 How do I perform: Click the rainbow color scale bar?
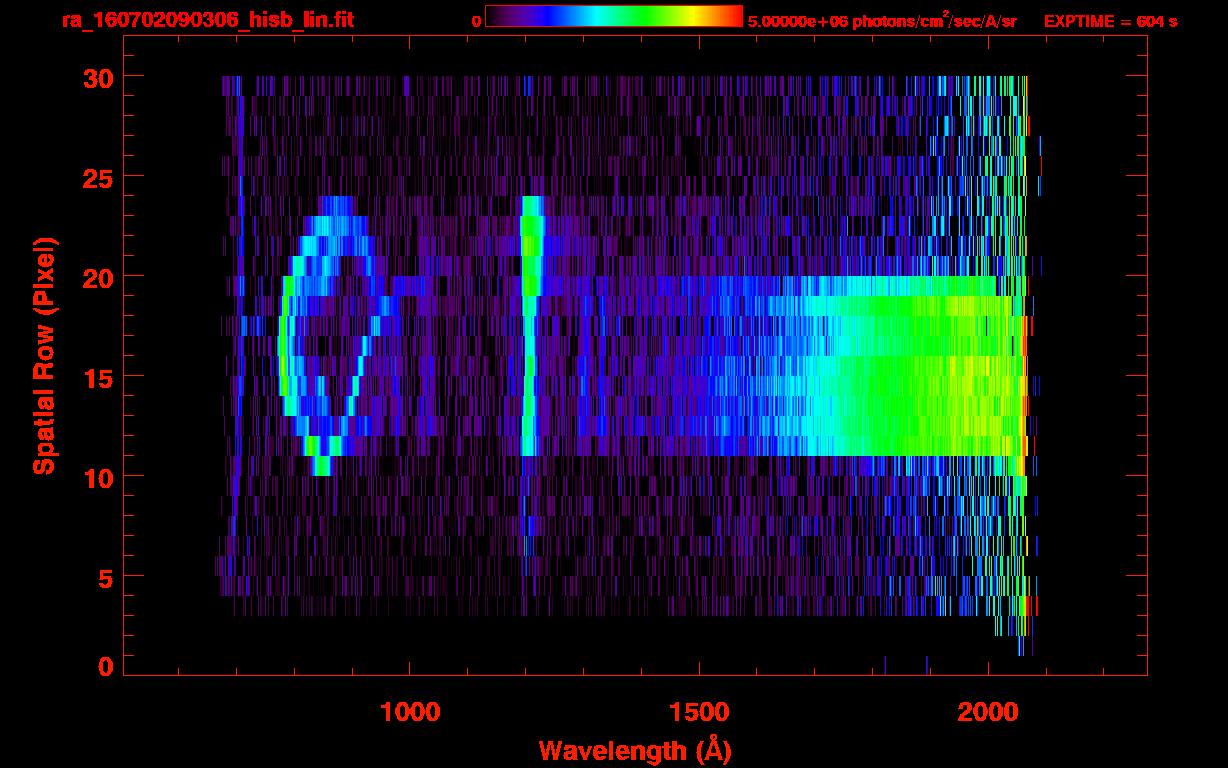pyautogui.click(x=613, y=17)
